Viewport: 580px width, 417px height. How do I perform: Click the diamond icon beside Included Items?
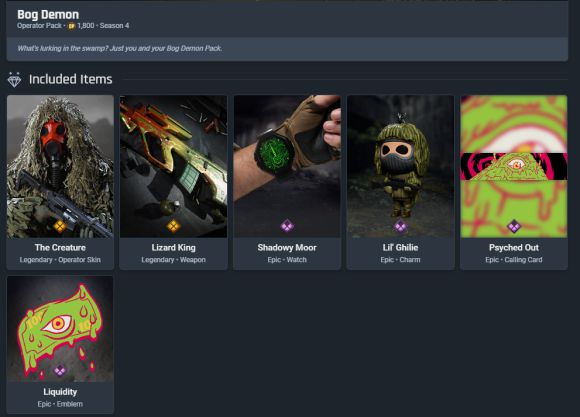point(14,80)
